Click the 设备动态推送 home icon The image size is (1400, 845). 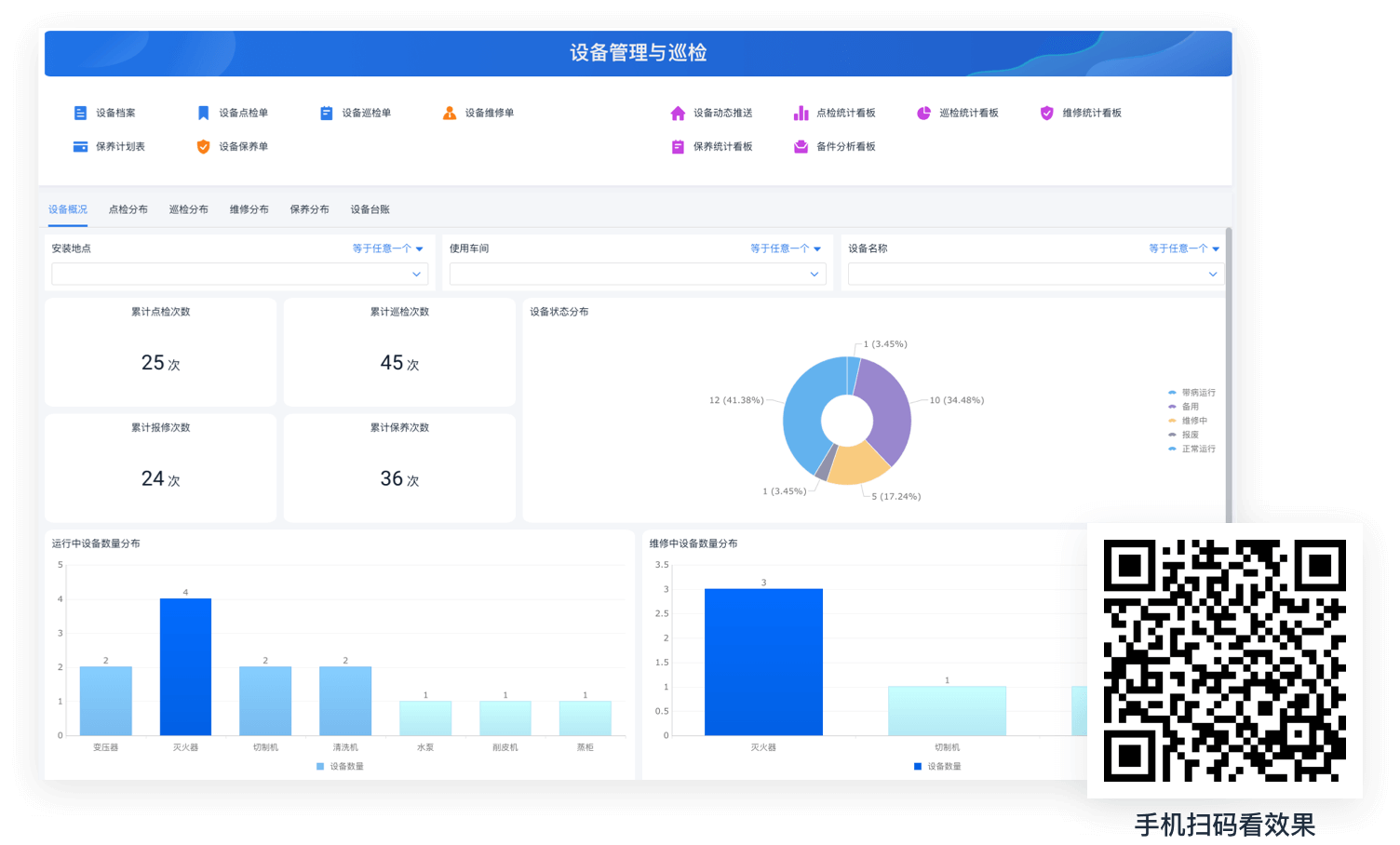(x=678, y=114)
